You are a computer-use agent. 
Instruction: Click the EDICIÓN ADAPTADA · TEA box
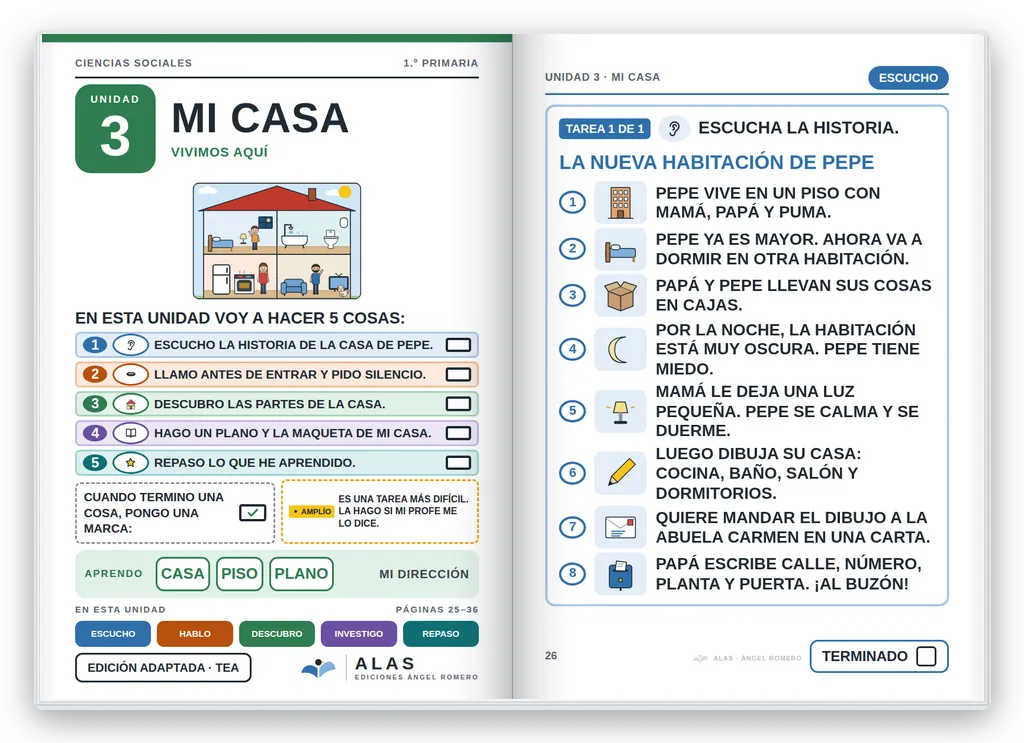(x=163, y=668)
